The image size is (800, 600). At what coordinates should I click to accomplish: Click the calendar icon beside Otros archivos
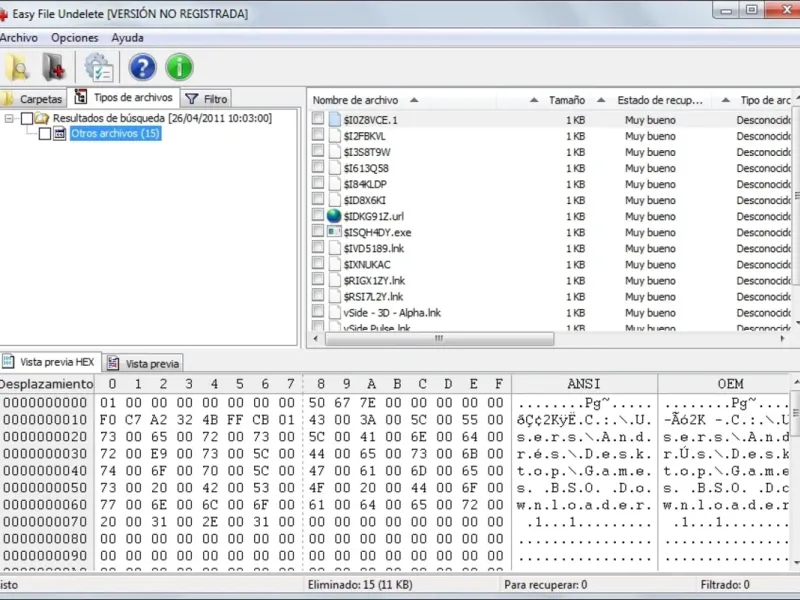pos(60,134)
